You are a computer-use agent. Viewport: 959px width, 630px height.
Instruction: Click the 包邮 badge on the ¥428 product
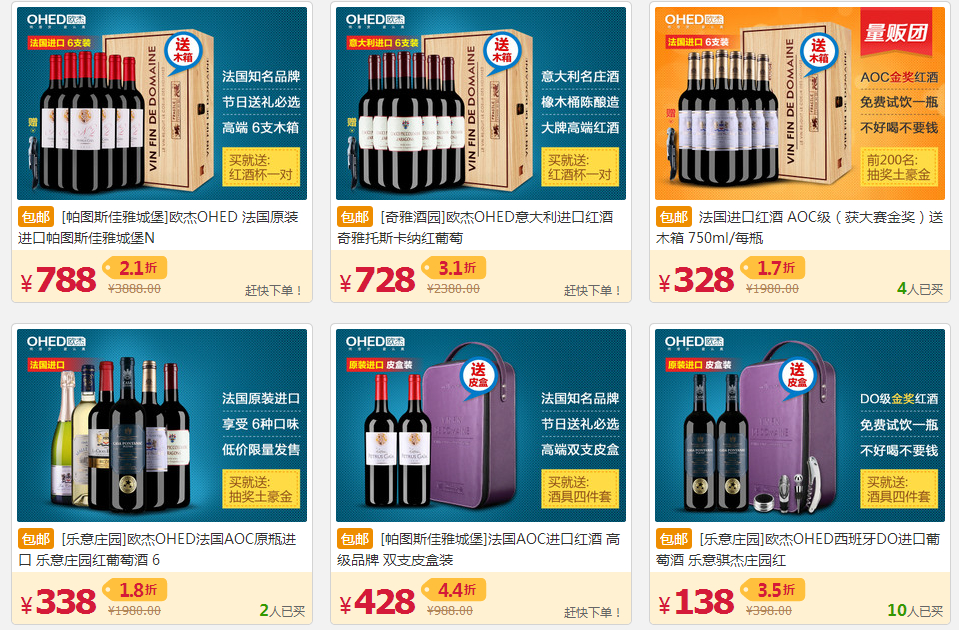[355, 539]
